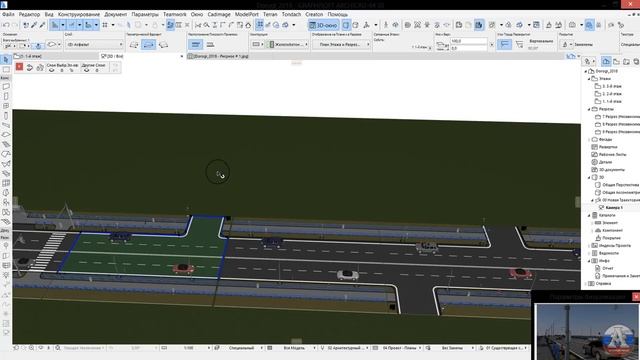Click the grid snap icon
This screenshot has width=640, height=360.
coord(105,25)
